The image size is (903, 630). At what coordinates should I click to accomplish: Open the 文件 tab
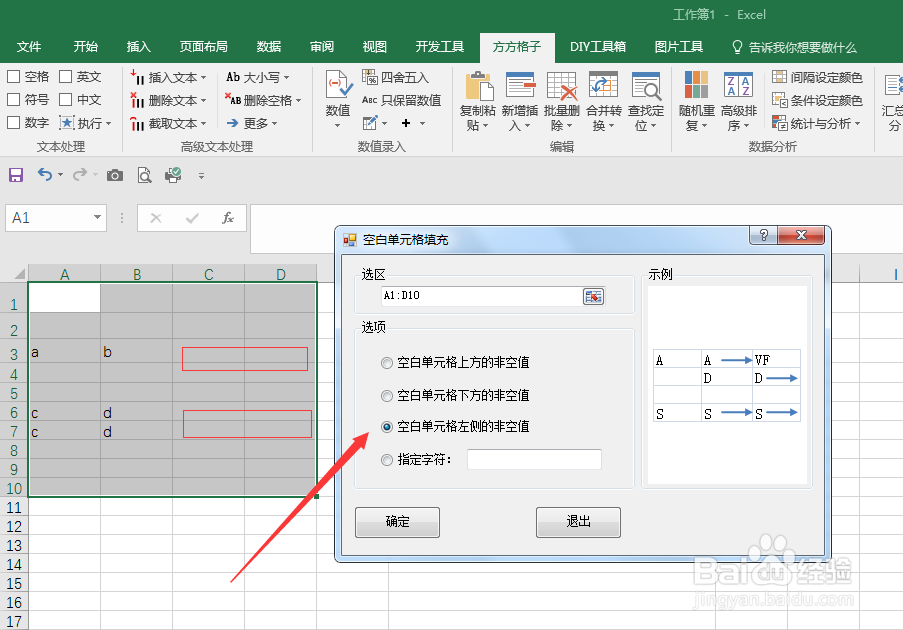pos(29,47)
